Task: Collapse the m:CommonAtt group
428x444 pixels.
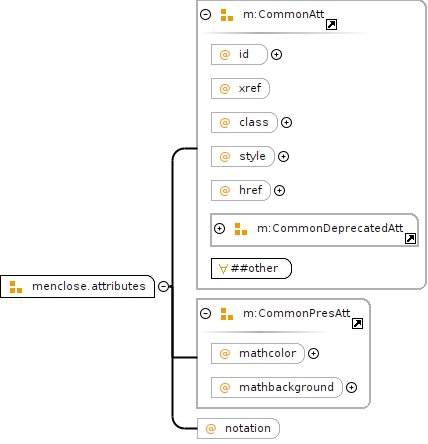Action: tap(205, 15)
